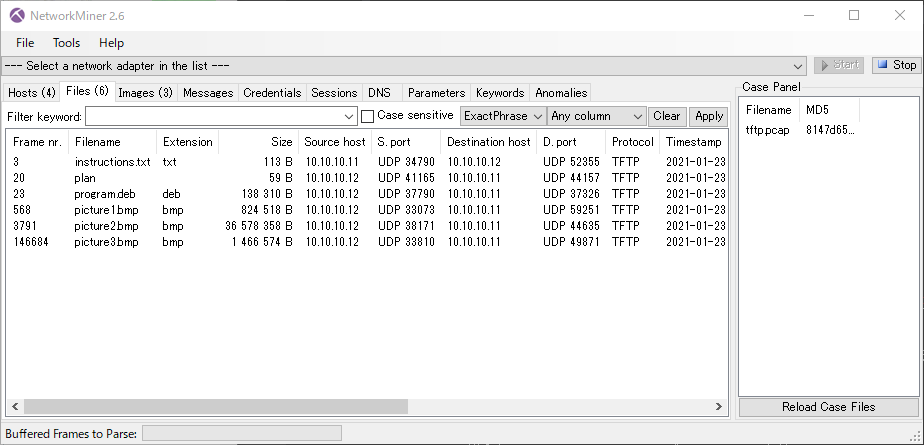924x445 pixels.
Task: Switch to the Hosts (4) tab
Action: (32, 93)
